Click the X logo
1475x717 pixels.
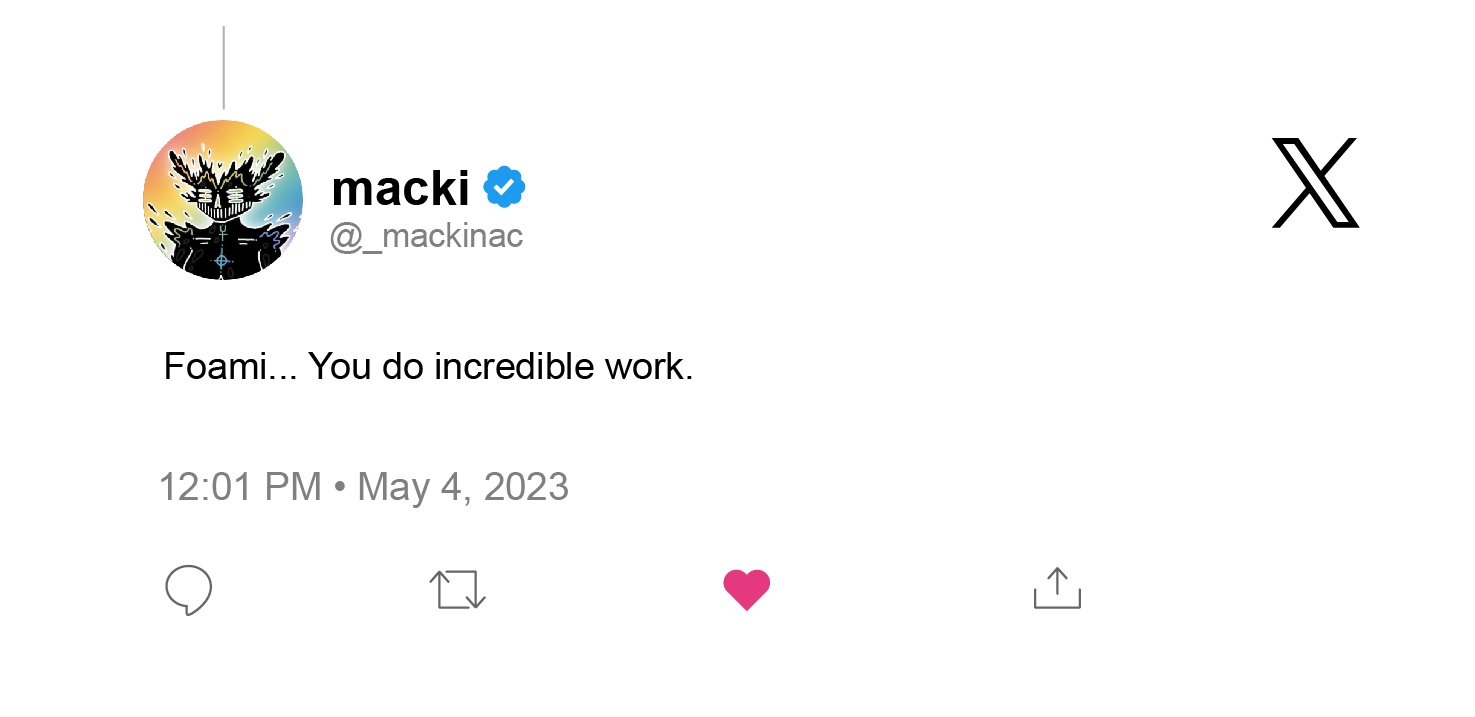pyautogui.click(x=1315, y=182)
